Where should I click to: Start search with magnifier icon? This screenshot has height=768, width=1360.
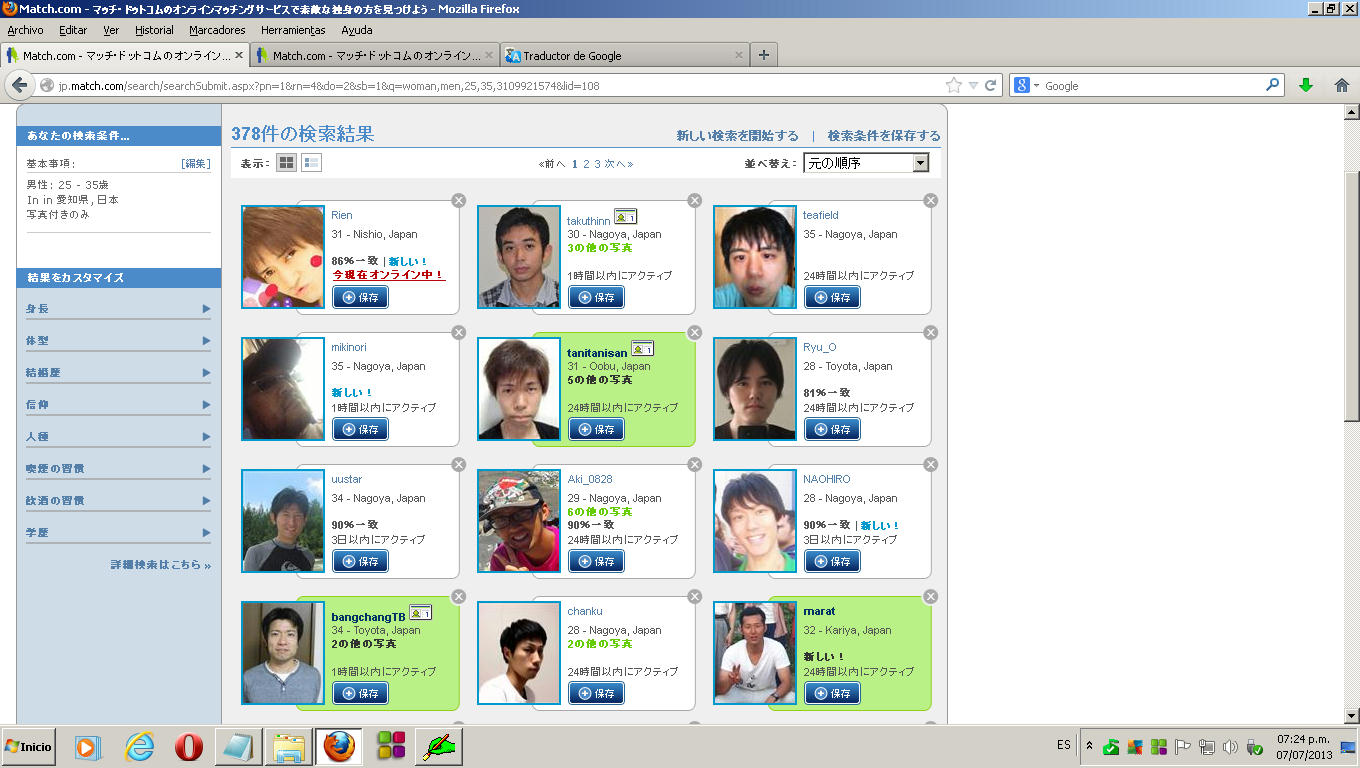pyautogui.click(x=1273, y=86)
